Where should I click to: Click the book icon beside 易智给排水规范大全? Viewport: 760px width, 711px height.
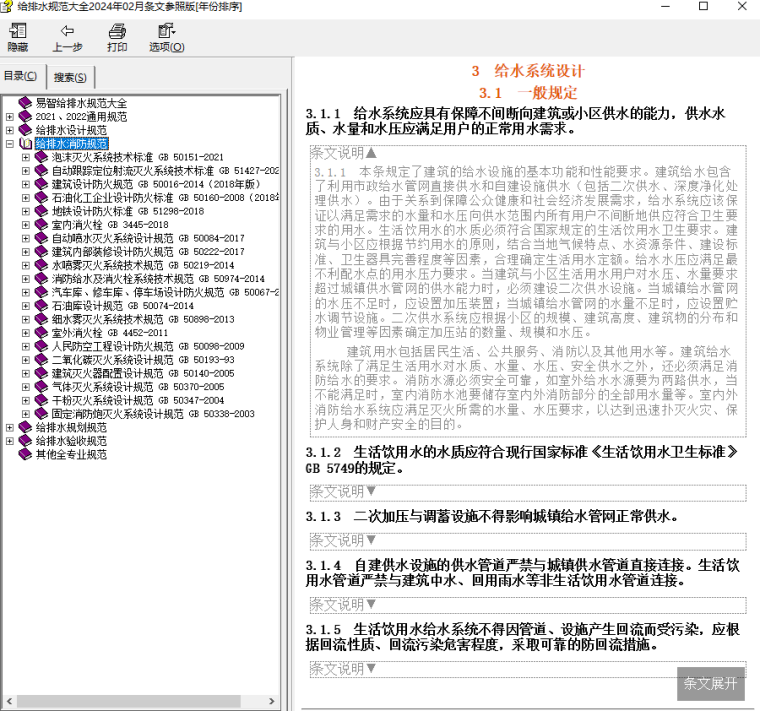pos(26,103)
